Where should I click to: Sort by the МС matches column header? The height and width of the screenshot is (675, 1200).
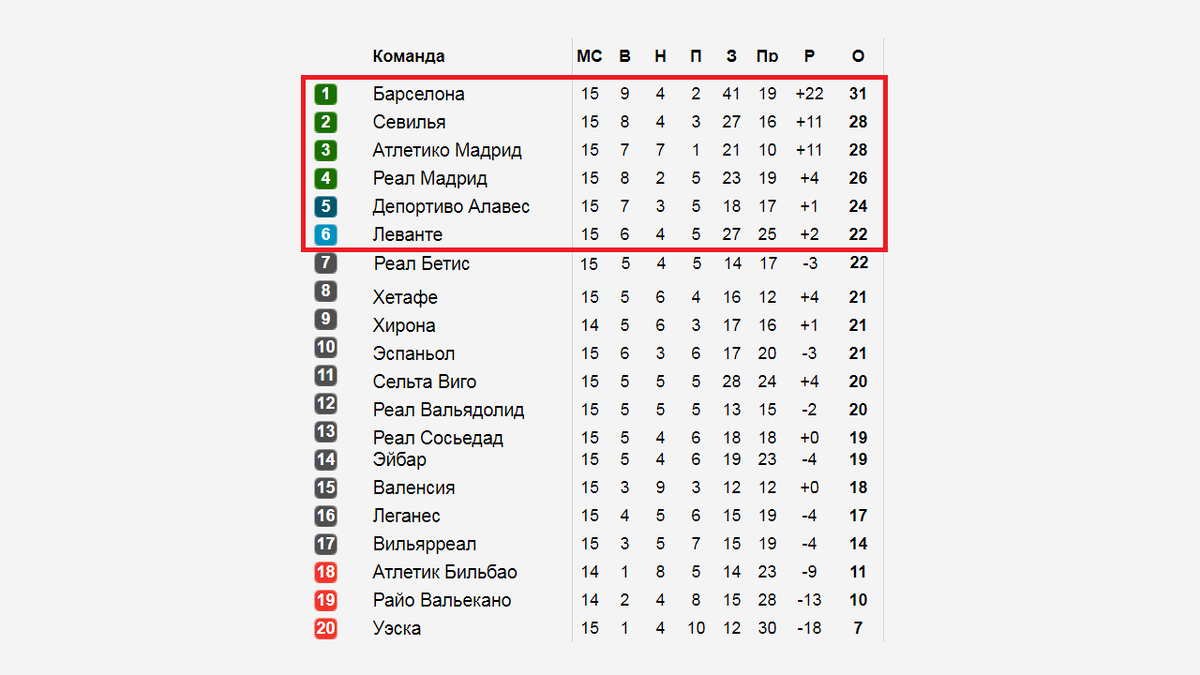(x=589, y=56)
